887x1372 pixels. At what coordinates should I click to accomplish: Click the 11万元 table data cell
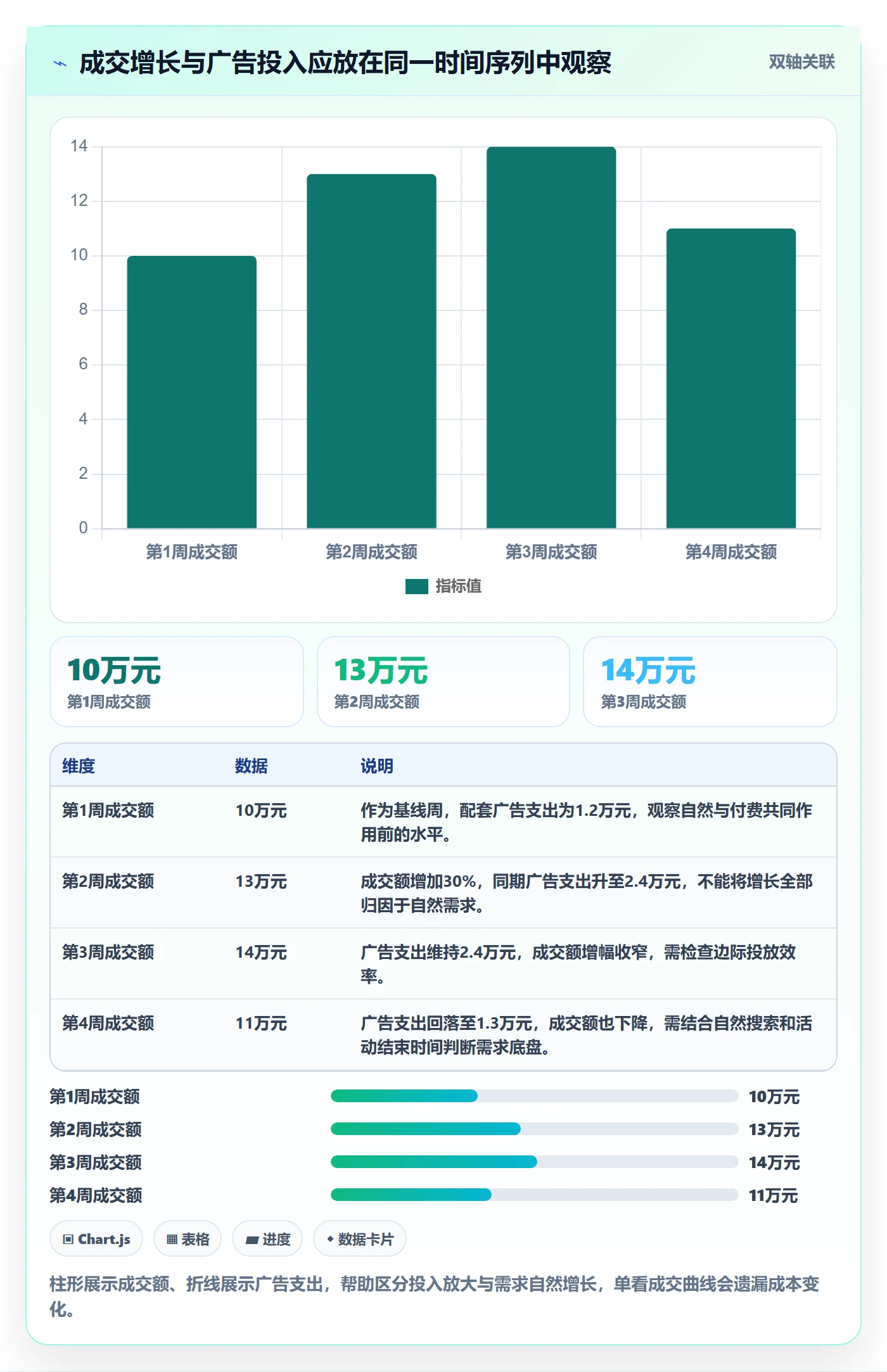coord(261,1023)
